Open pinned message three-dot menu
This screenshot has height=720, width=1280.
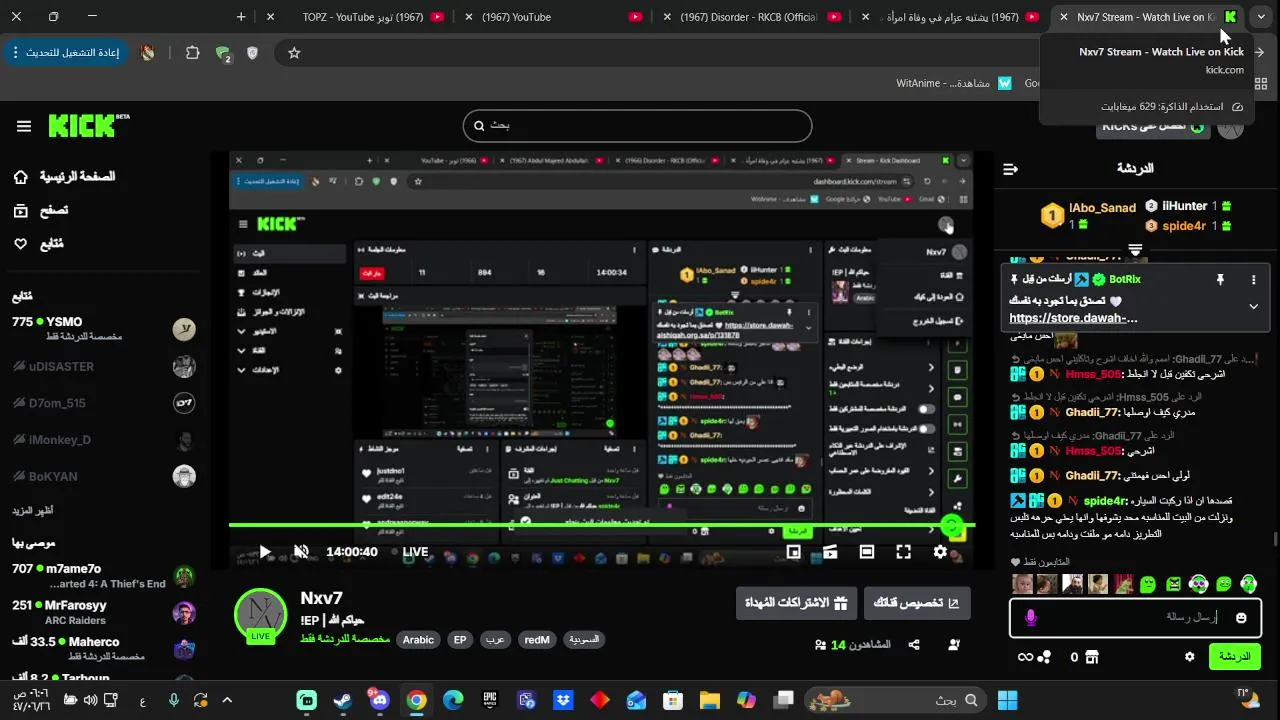click(x=1254, y=280)
